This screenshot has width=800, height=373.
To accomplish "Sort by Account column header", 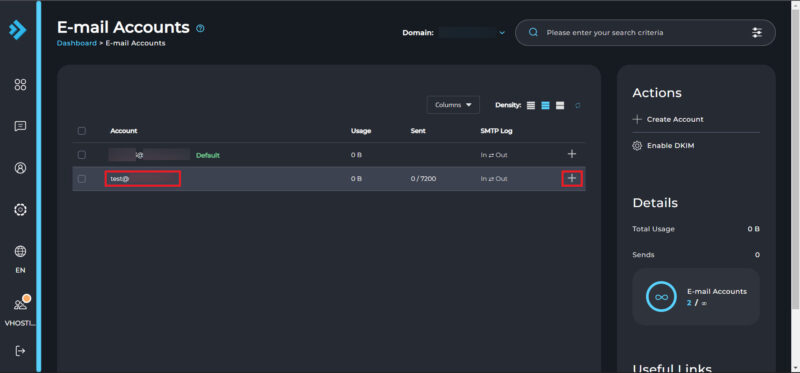I will click(x=123, y=131).
